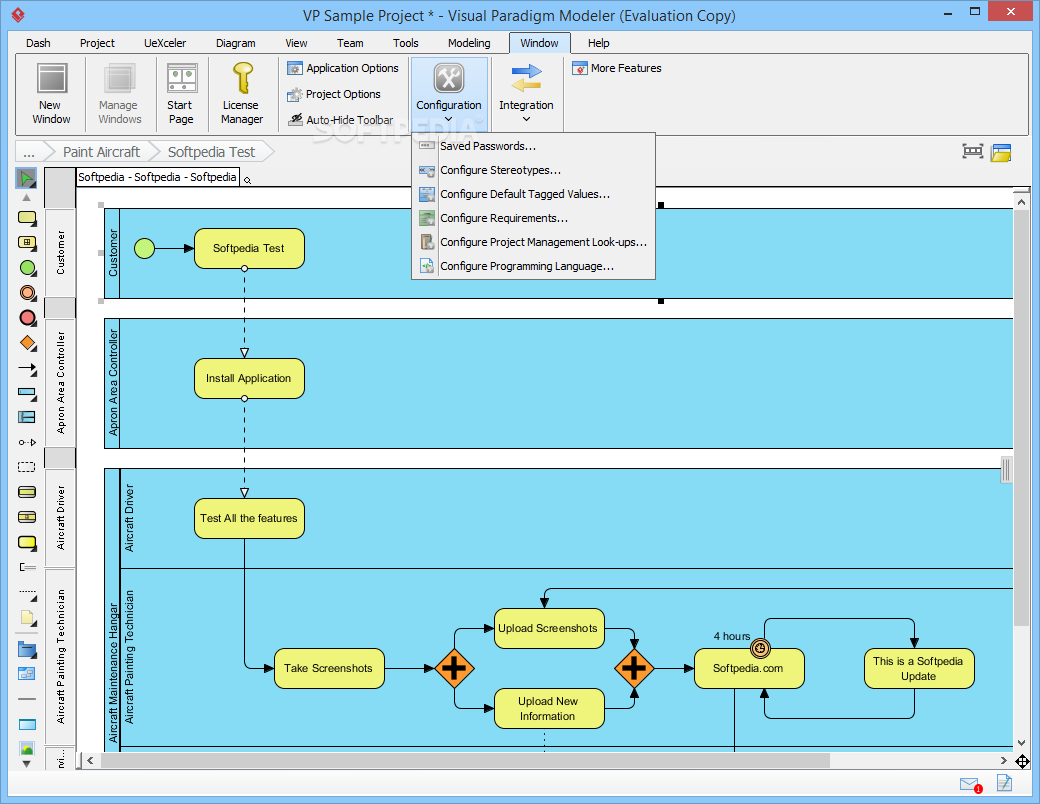
Task: Select the orange Intermediate Event tool
Action: click(x=27, y=293)
